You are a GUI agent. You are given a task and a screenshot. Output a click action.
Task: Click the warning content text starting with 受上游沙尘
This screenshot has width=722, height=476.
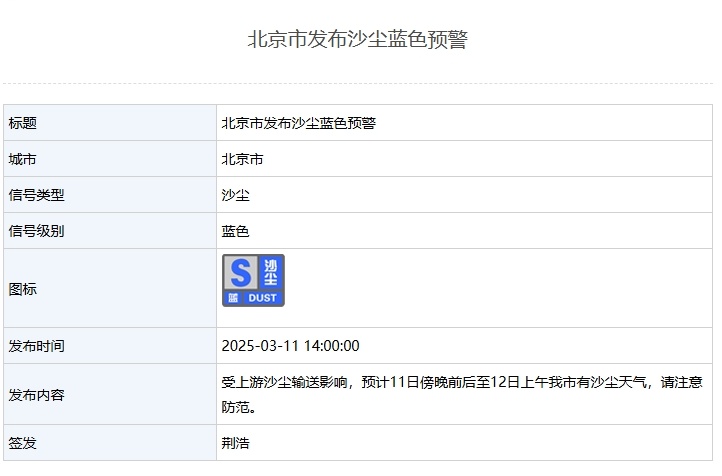coord(460,383)
